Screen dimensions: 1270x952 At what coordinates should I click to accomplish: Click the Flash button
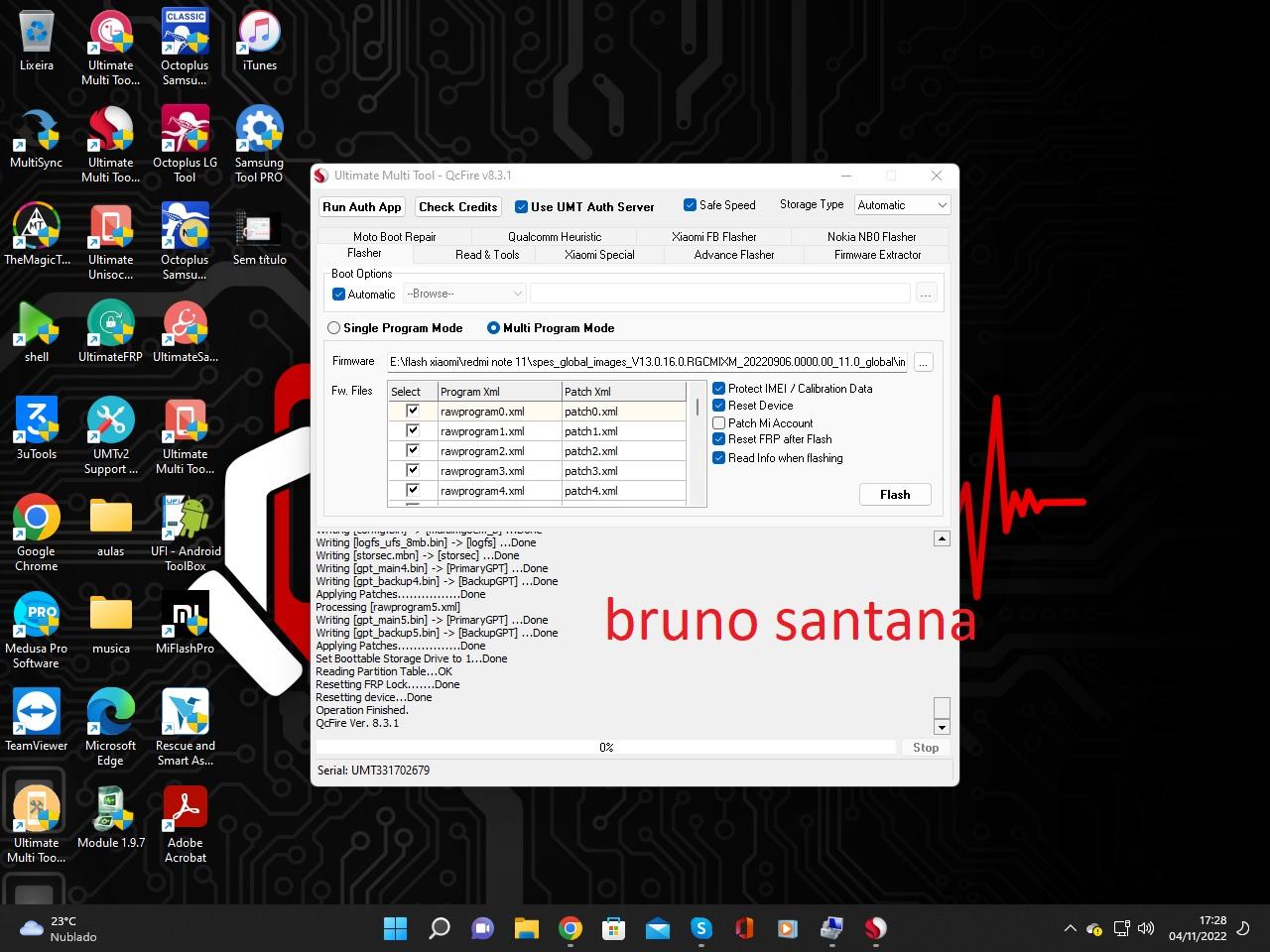[895, 495]
